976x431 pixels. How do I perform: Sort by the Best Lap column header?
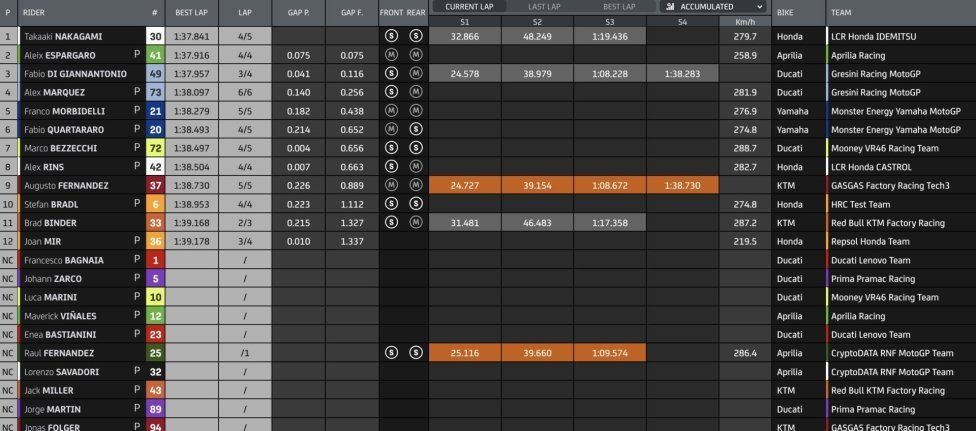[x=192, y=12]
